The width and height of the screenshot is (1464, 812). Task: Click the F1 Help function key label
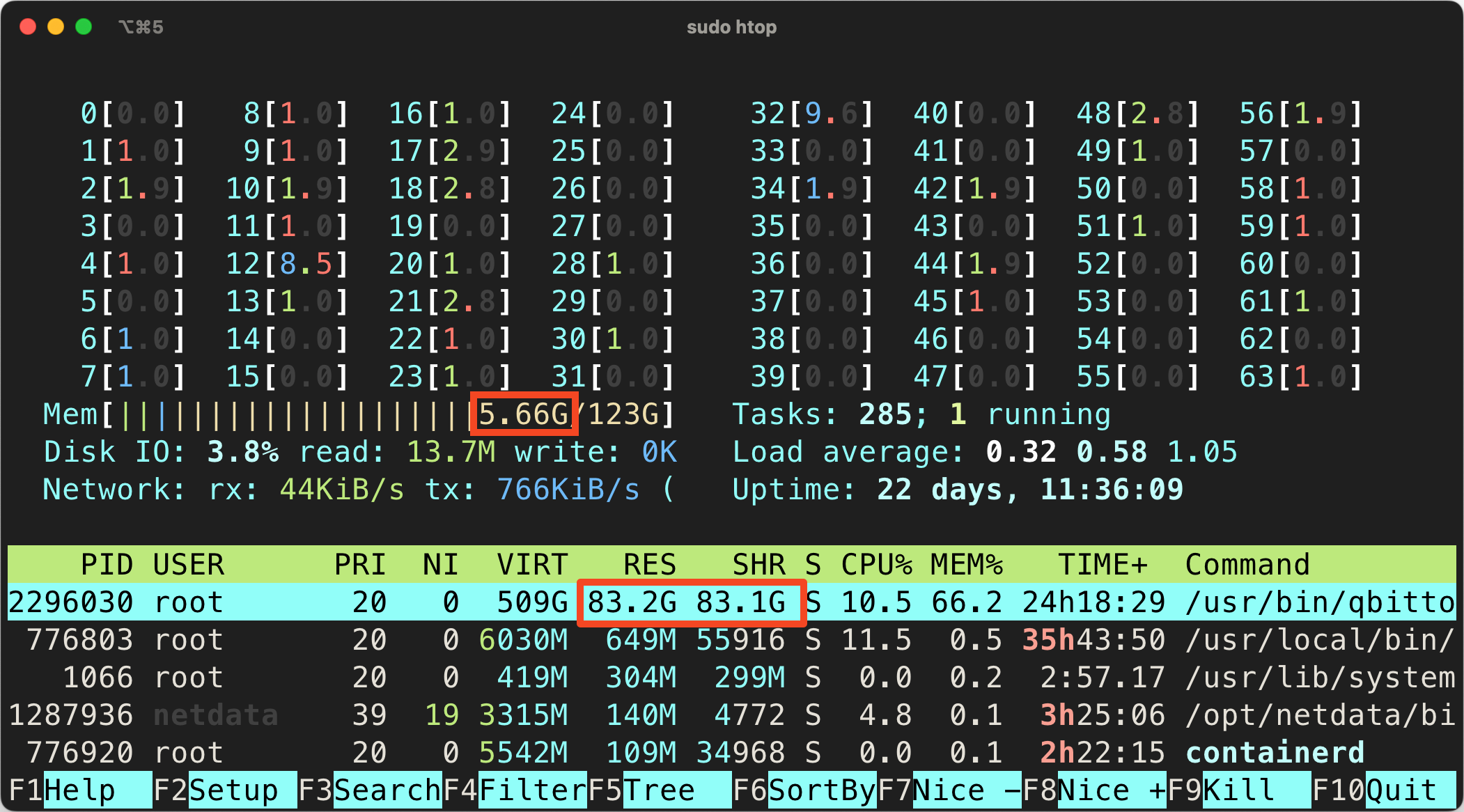[x=80, y=790]
